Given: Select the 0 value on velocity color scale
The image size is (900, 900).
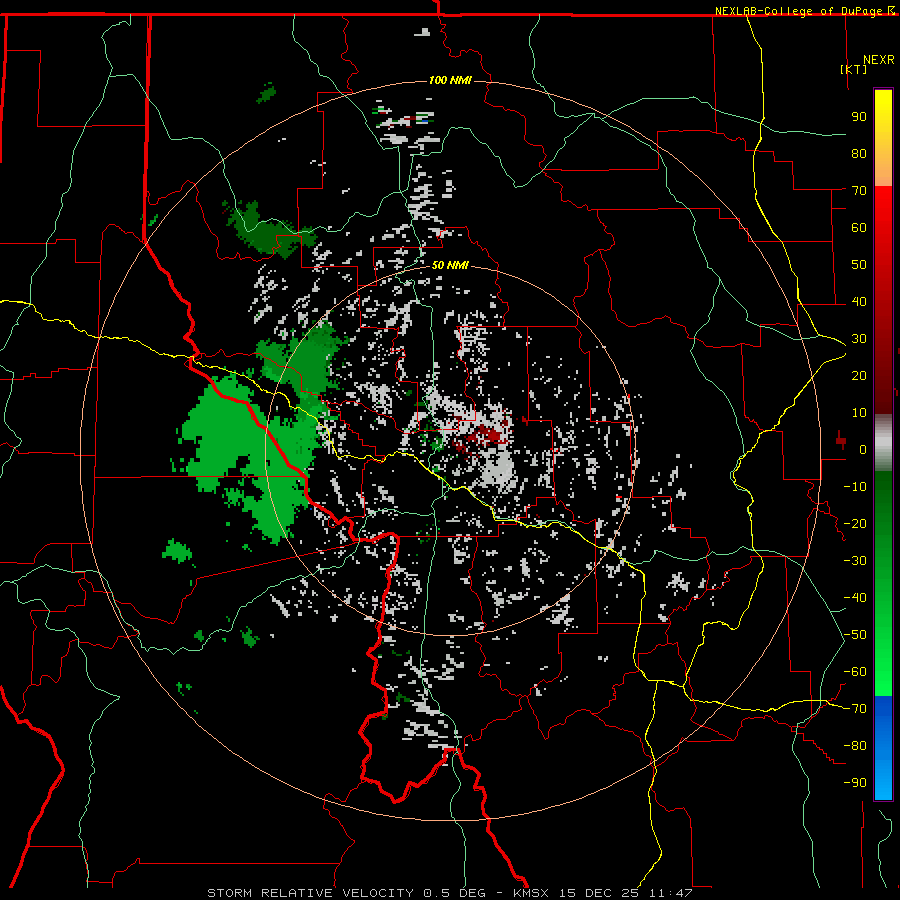Looking at the screenshot, I should pyautogui.click(x=863, y=449).
